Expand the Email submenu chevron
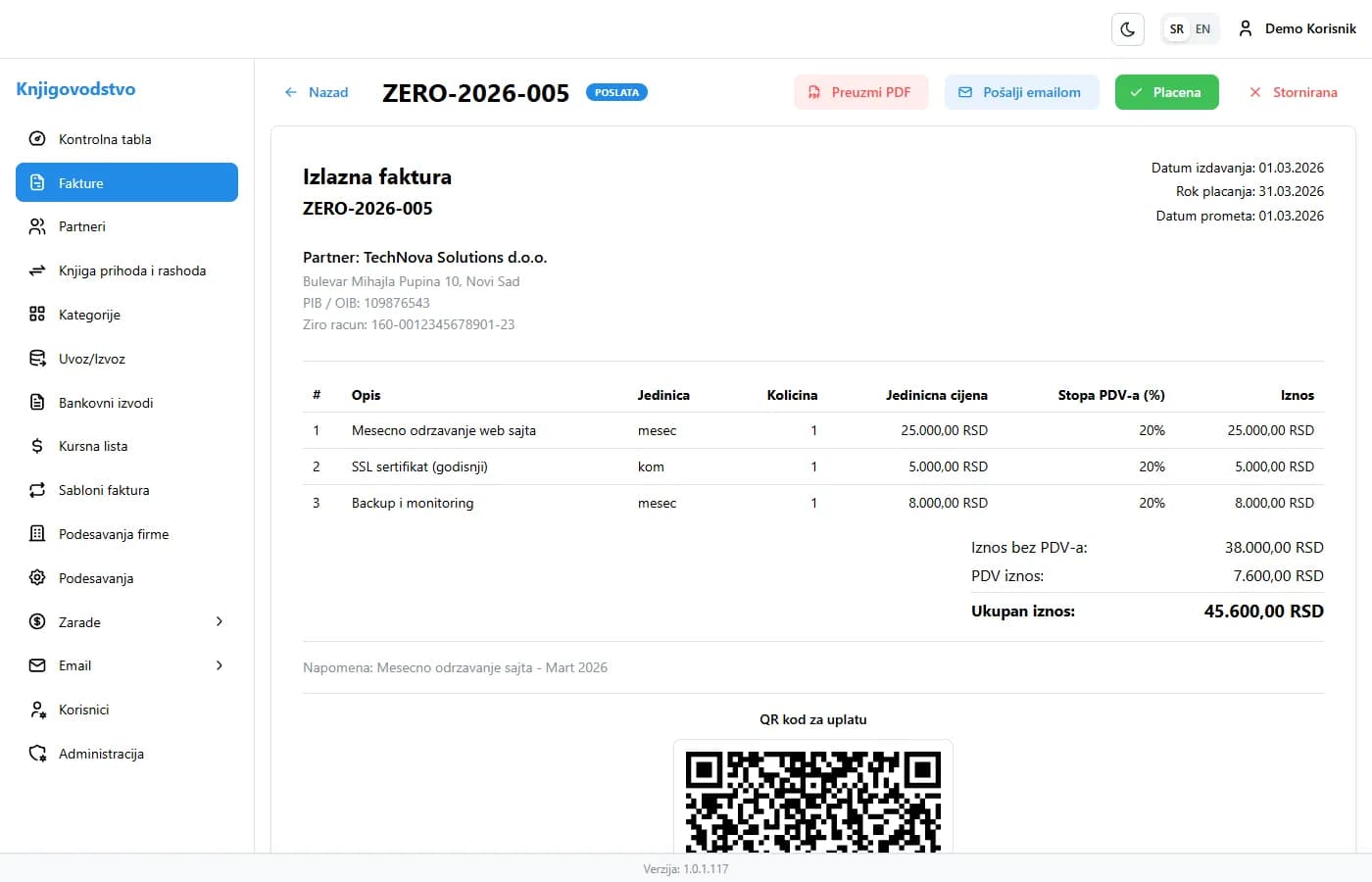The height and width of the screenshot is (882, 1372). click(220, 665)
